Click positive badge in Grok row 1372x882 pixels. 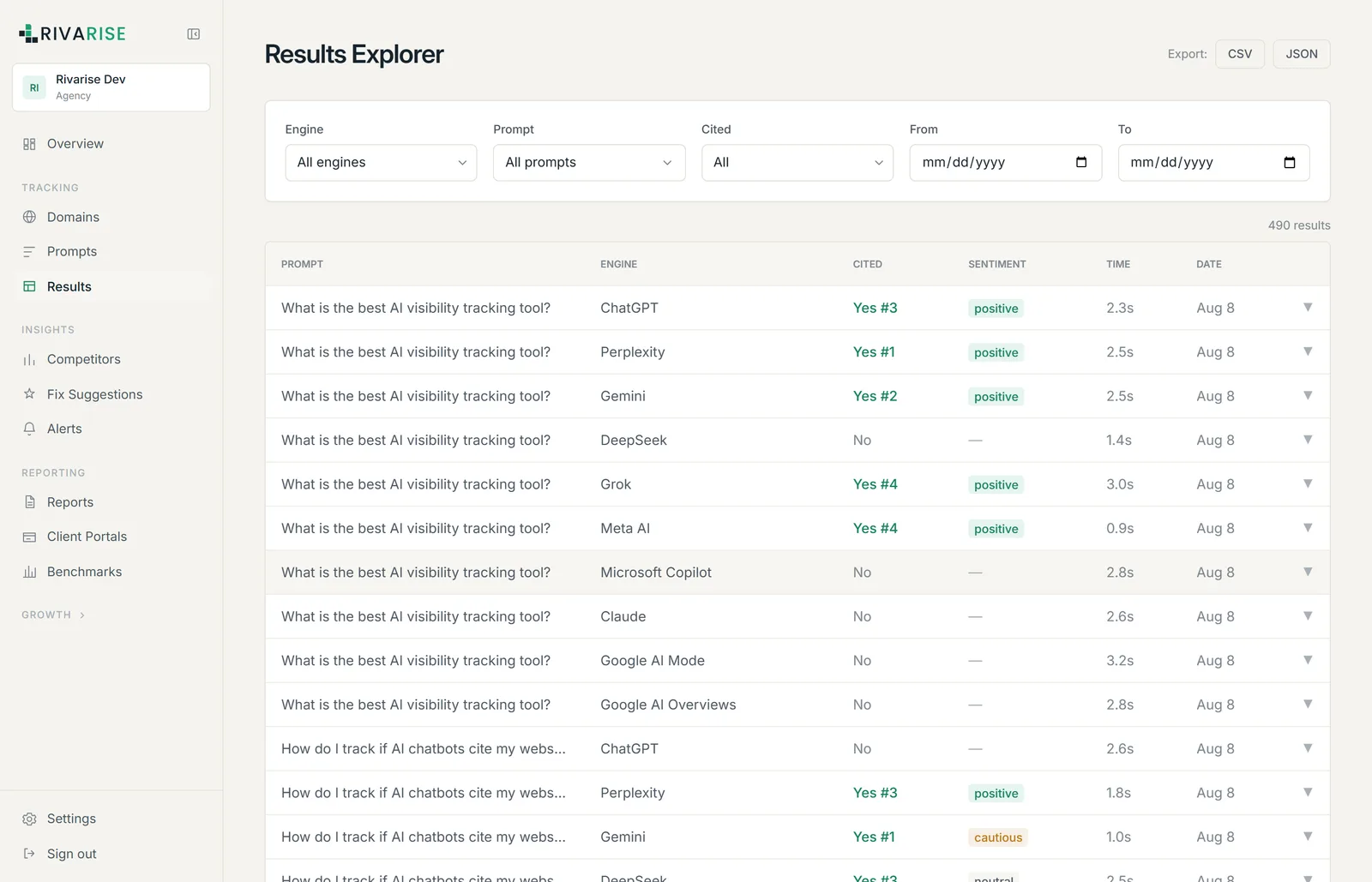pos(996,484)
